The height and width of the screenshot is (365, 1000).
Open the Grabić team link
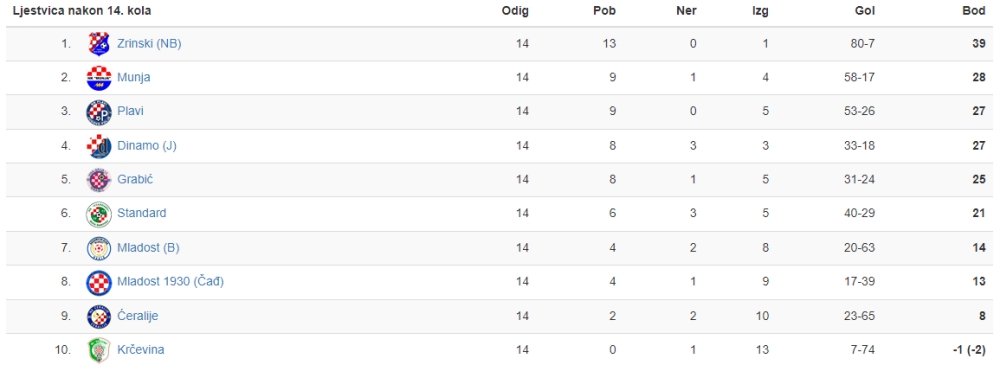[135, 179]
